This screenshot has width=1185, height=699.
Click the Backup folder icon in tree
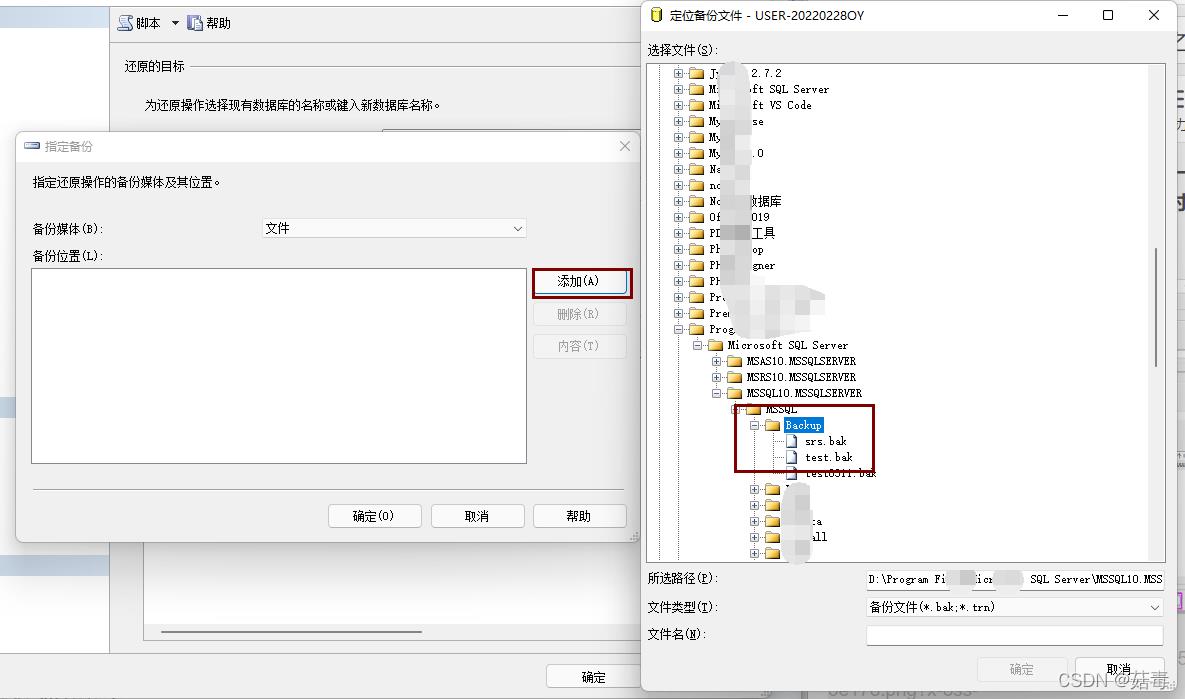coord(773,425)
